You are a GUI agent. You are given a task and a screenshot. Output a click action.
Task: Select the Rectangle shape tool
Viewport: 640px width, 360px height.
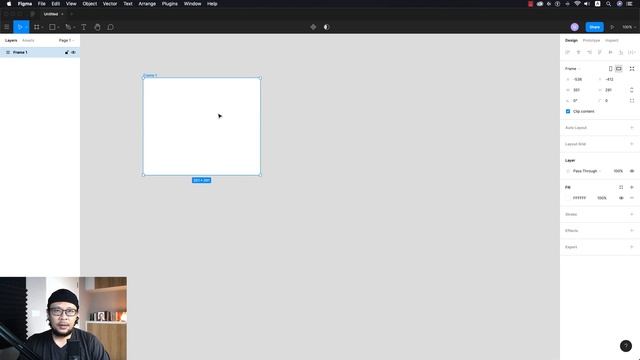click(52, 27)
